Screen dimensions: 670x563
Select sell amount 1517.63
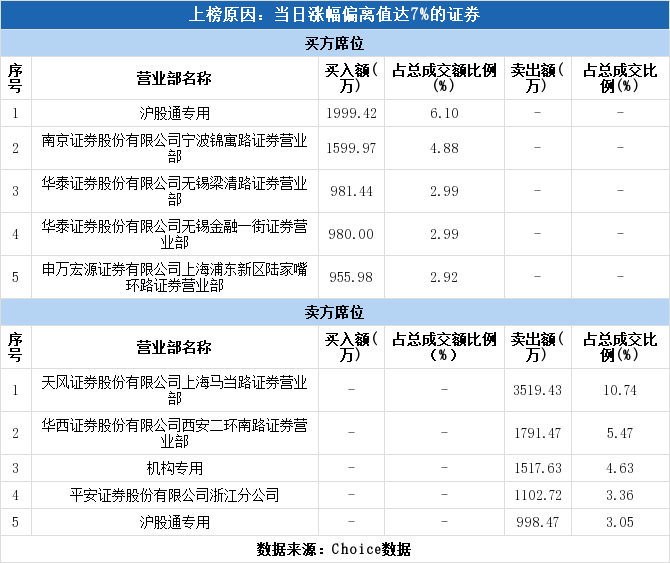(538, 468)
